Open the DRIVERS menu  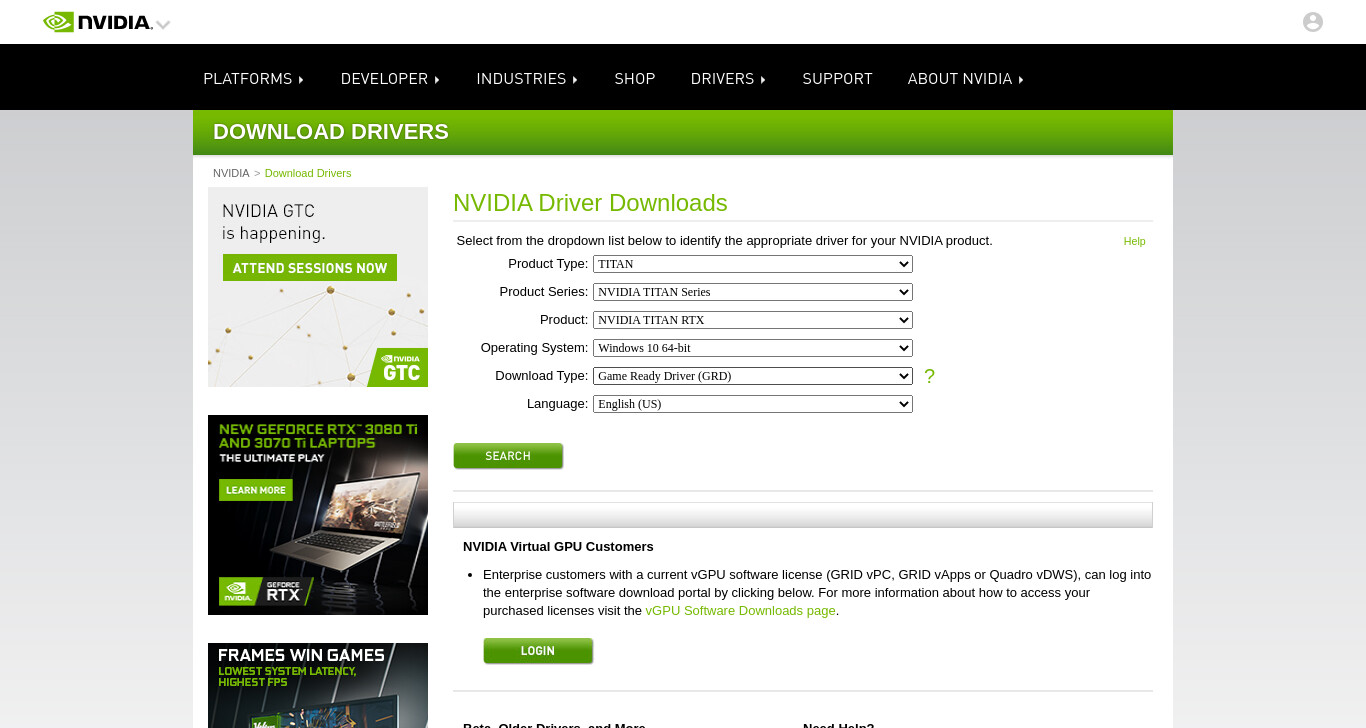tap(728, 79)
